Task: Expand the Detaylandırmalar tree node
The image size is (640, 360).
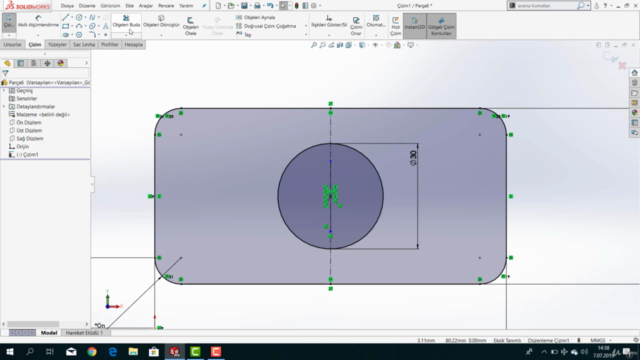Action: click(x=4, y=107)
